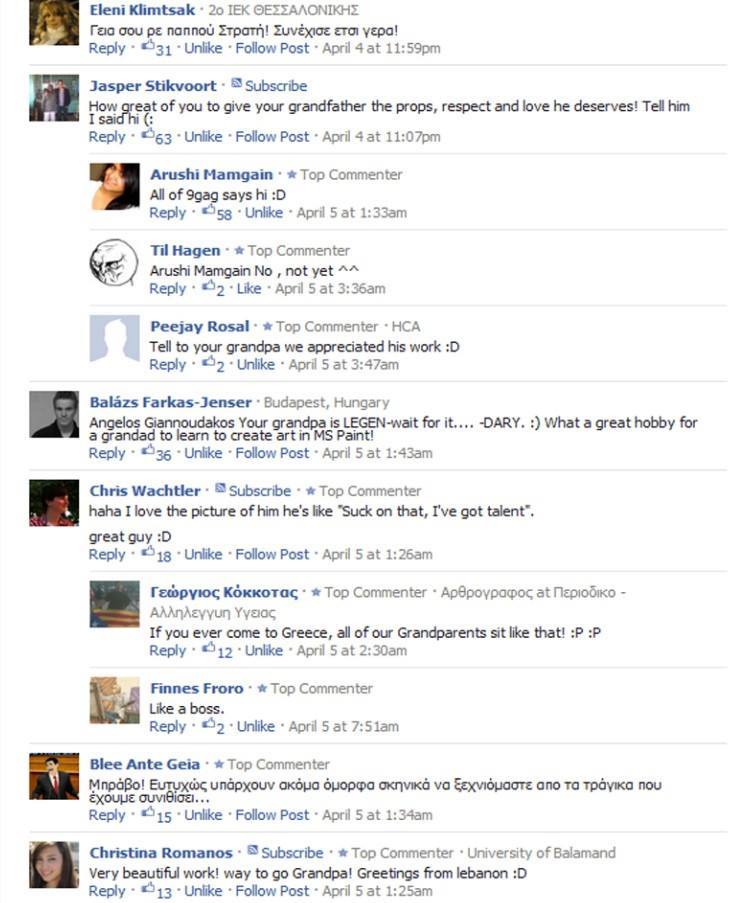Viewport: 733px width, 903px height.
Task: Open Til Hagen's profile picture
Action: [114, 263]
